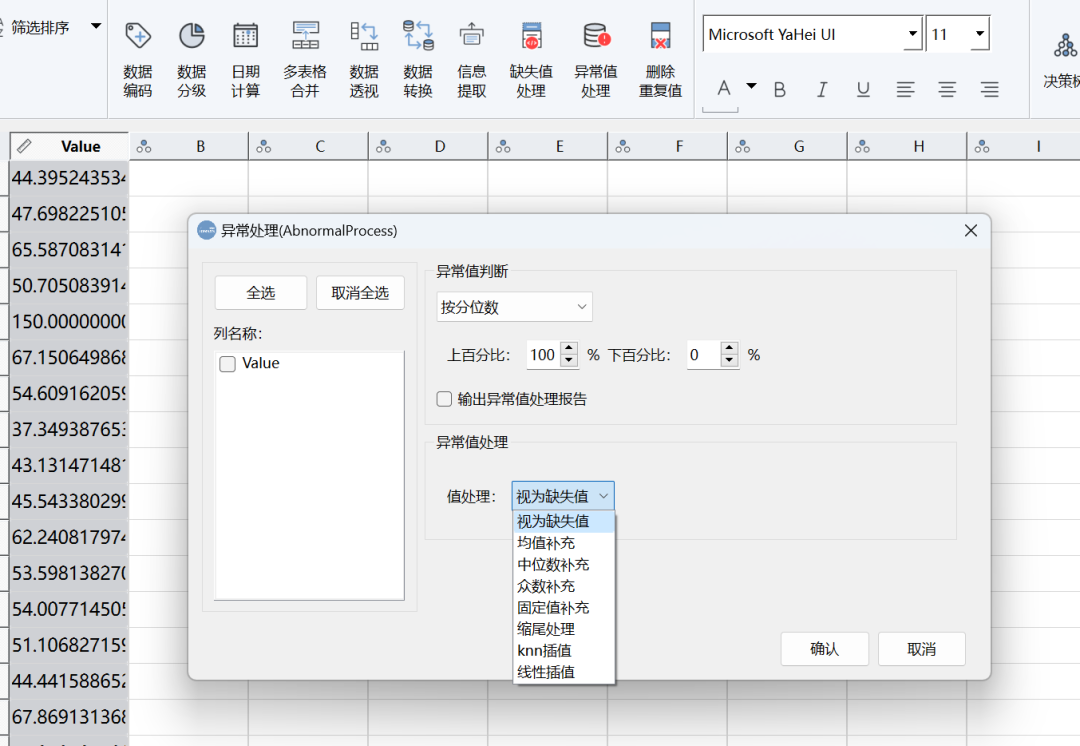Select the 数据透视 pivot icon
This screenshot has height=746, width=1080.
click(364, 37)
